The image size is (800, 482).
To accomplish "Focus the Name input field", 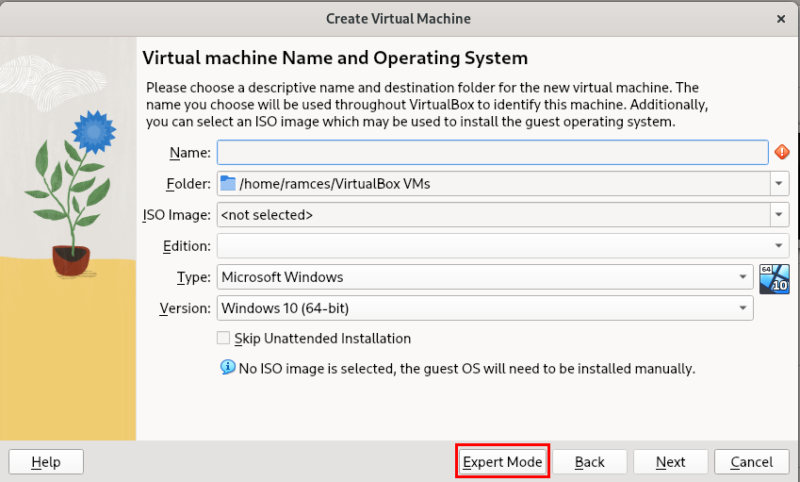I will click(x=492, y=153).
